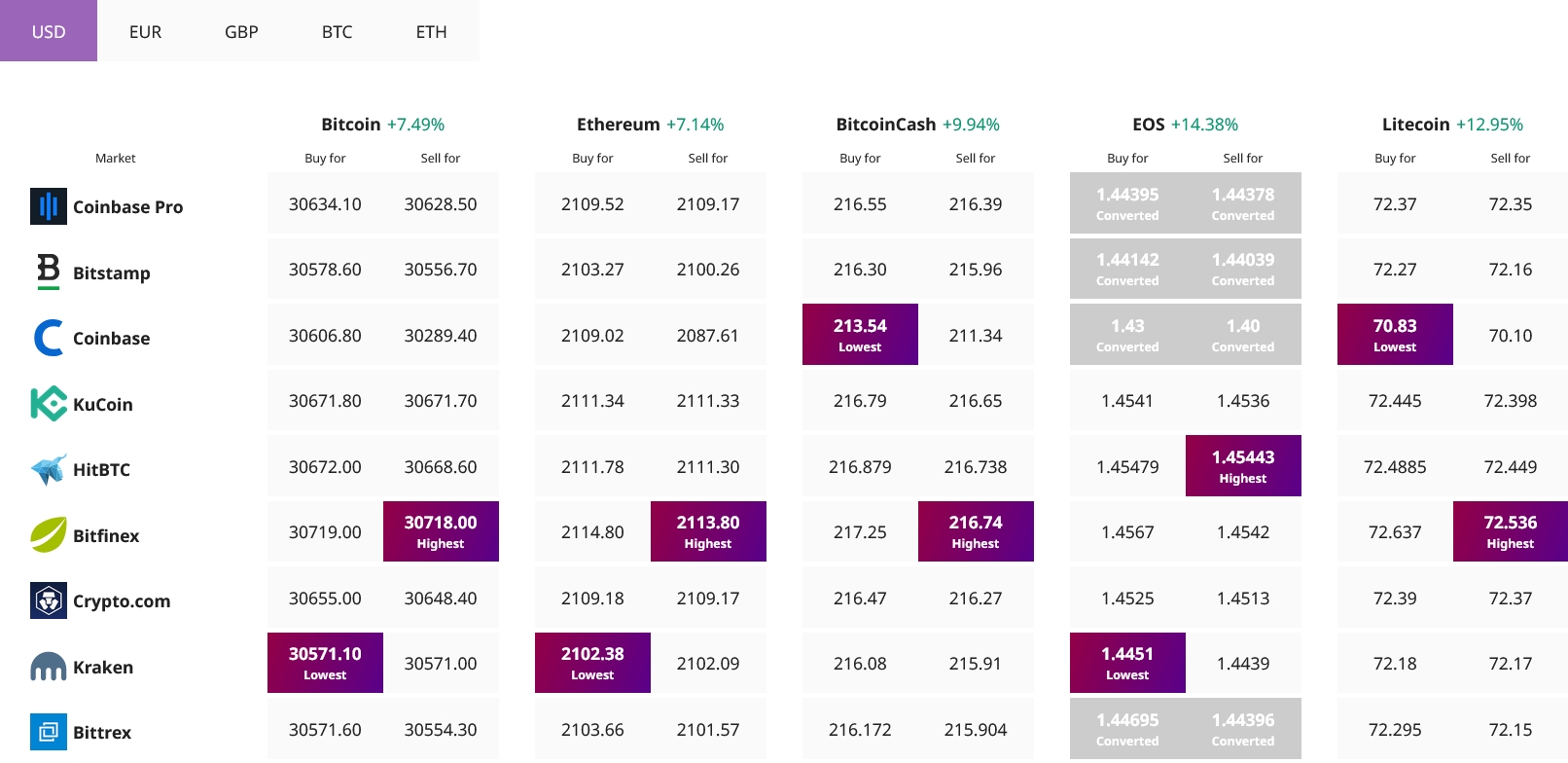
Task: Click Bitcoin's +7.49% change value
Action: pyautogui.click(x=415, y=125)
